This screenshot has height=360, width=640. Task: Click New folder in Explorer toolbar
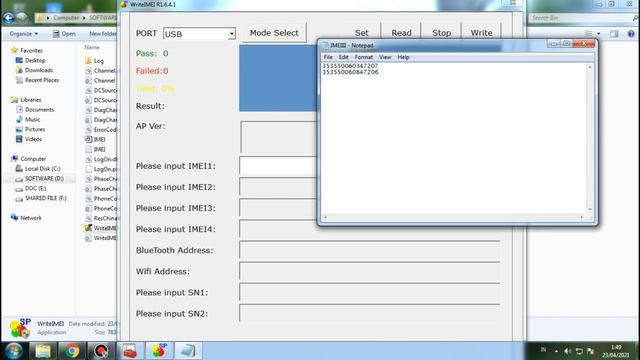[x=102, y=33]
